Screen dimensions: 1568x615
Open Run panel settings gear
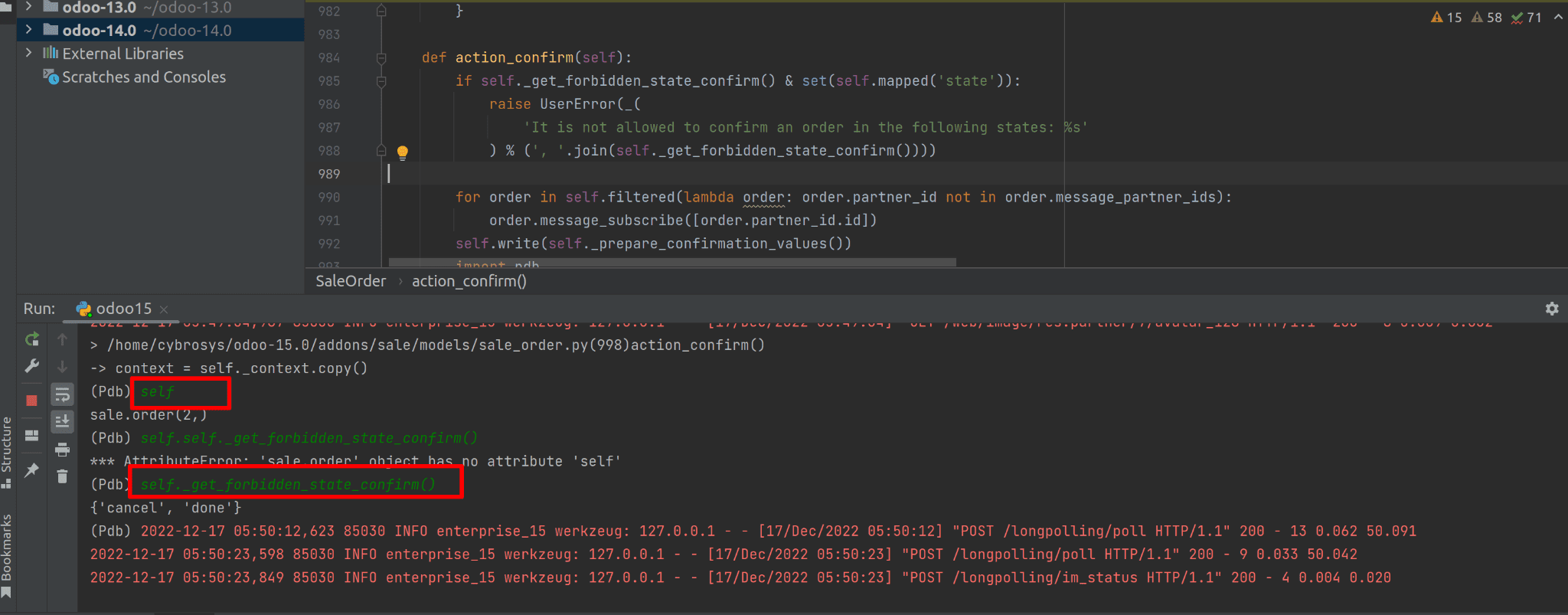(x=1552, y=309)
